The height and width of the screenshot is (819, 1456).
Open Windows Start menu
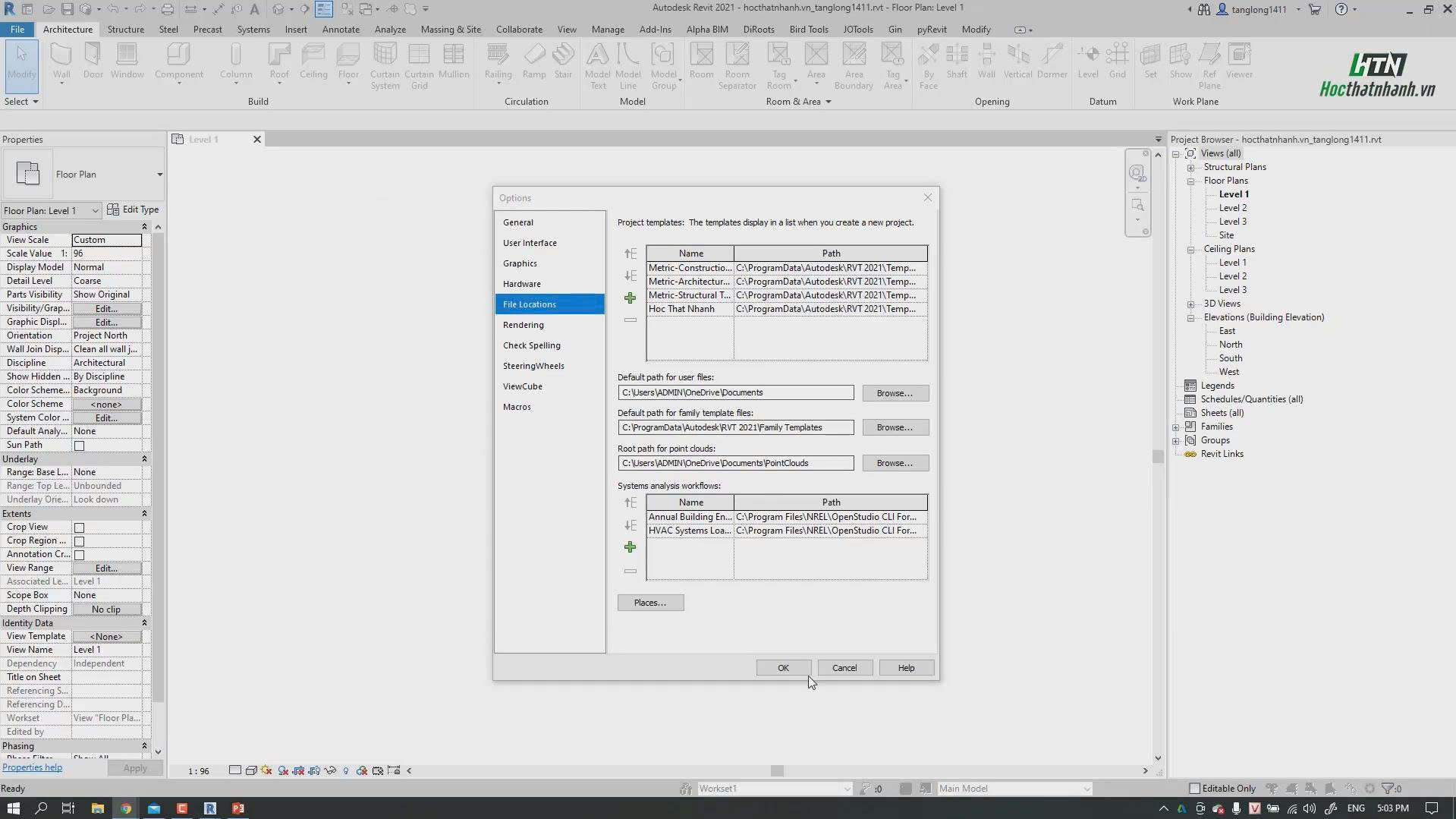13,808
